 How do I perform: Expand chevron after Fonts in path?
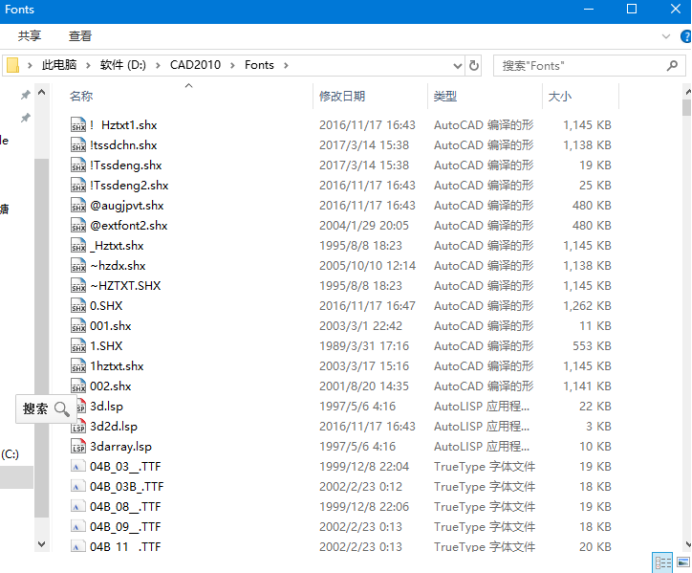[286, 65]
